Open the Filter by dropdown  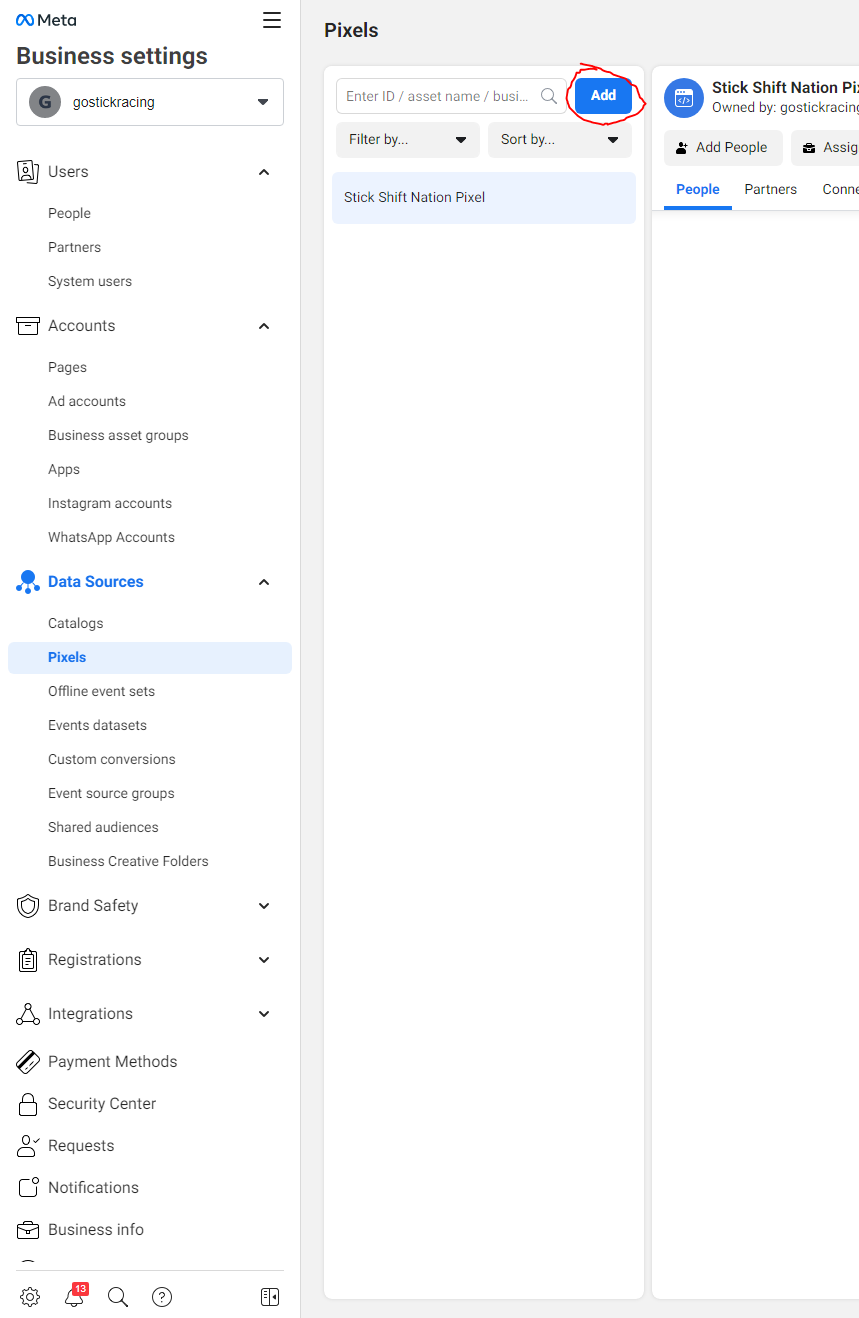408,140
